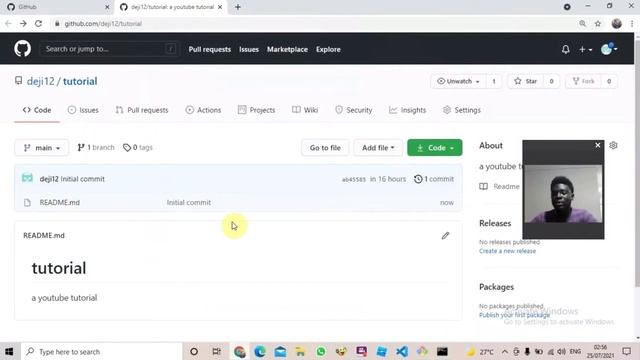Expand the green Code dropdown
This screenshot has width=640, height=360.
point(435,148)
